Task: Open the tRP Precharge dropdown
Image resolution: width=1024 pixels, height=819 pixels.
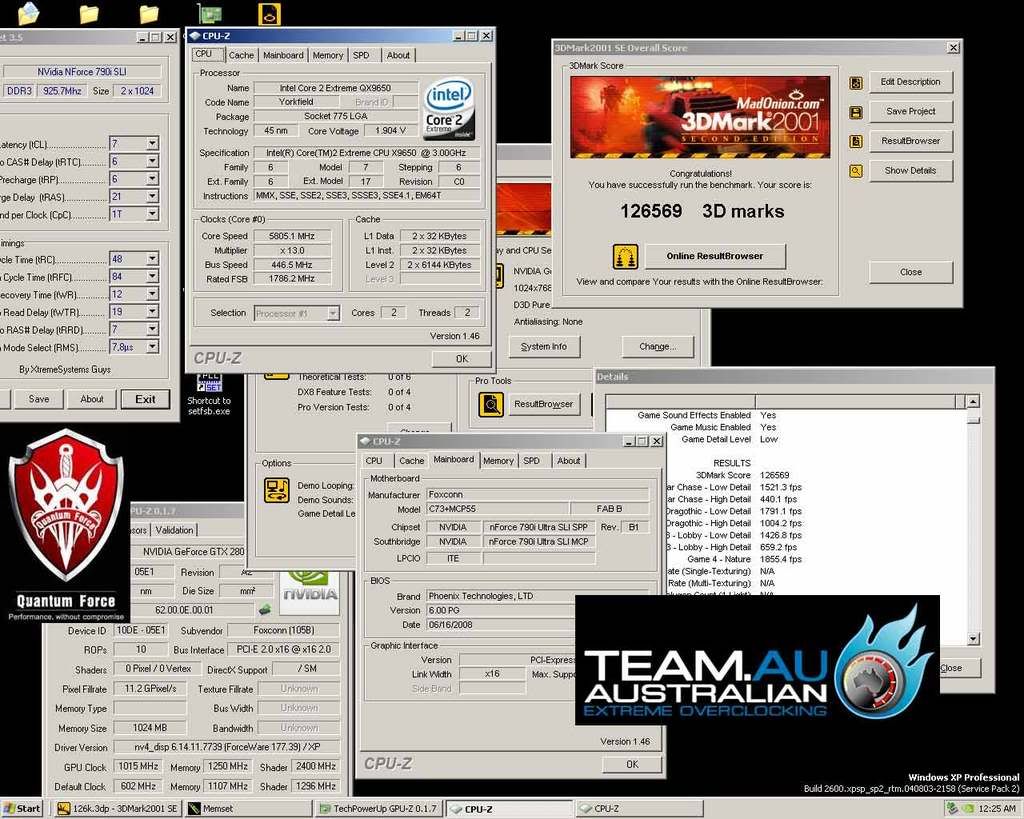Action: 152,179
